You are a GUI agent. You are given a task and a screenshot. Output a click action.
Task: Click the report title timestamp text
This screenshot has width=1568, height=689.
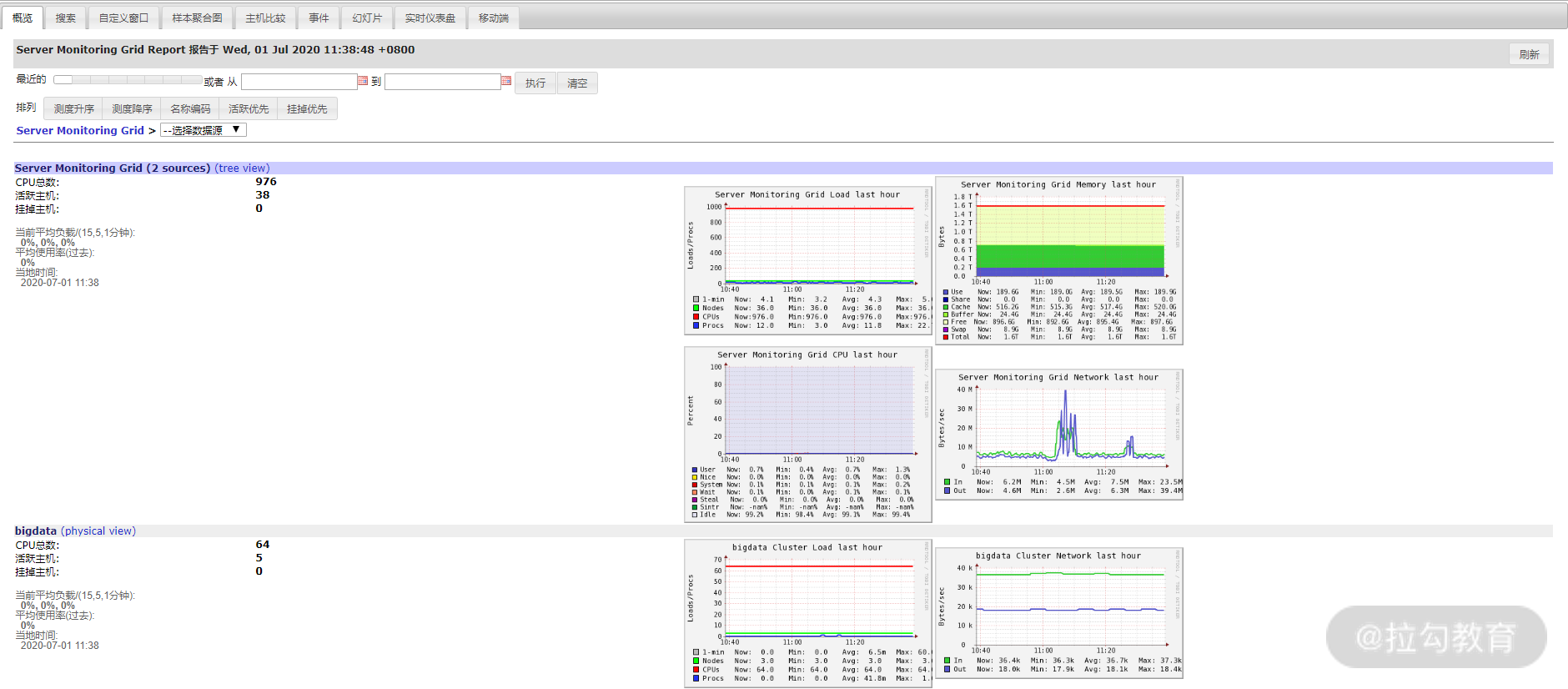pos(319,50)
